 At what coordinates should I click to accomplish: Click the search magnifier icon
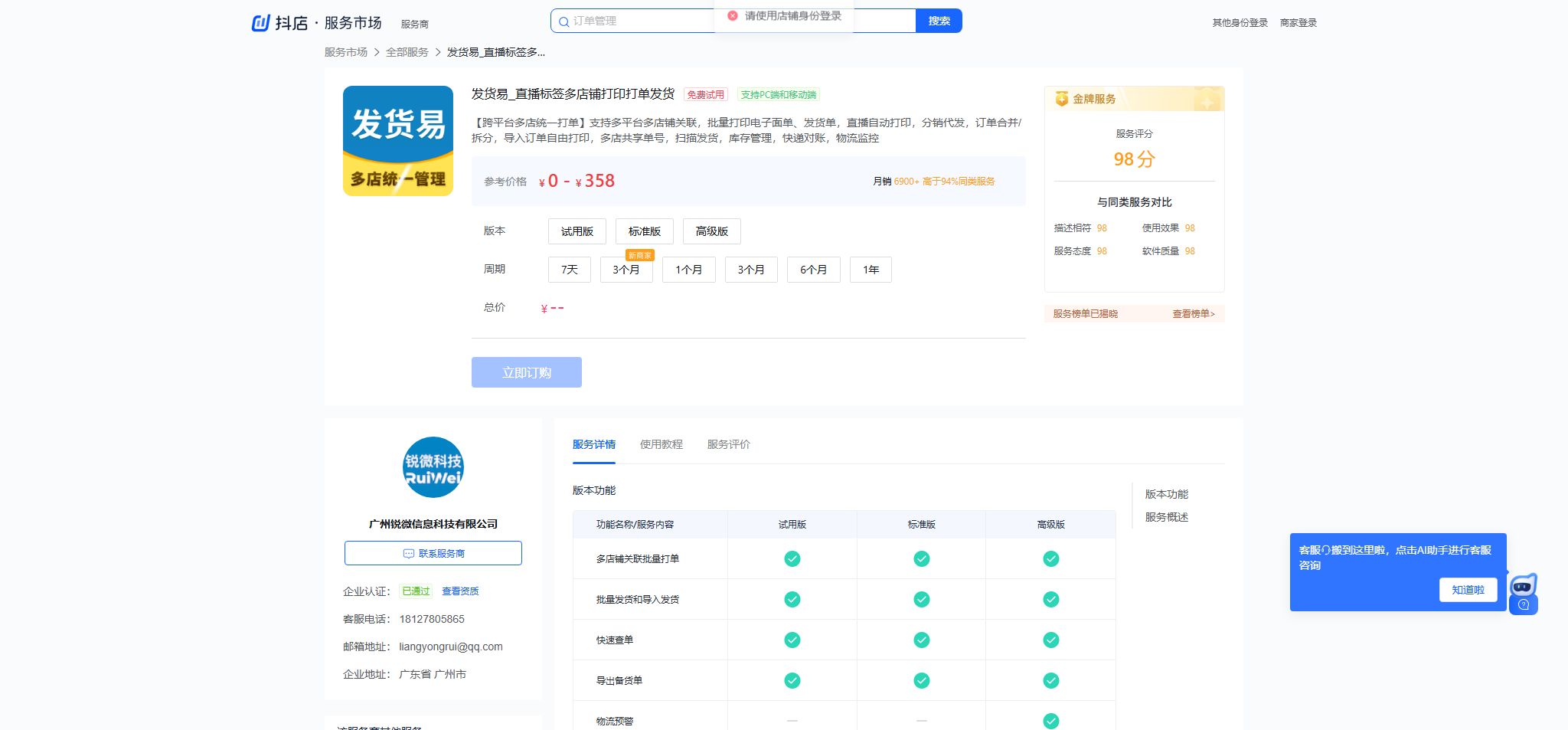pos(564,21)
